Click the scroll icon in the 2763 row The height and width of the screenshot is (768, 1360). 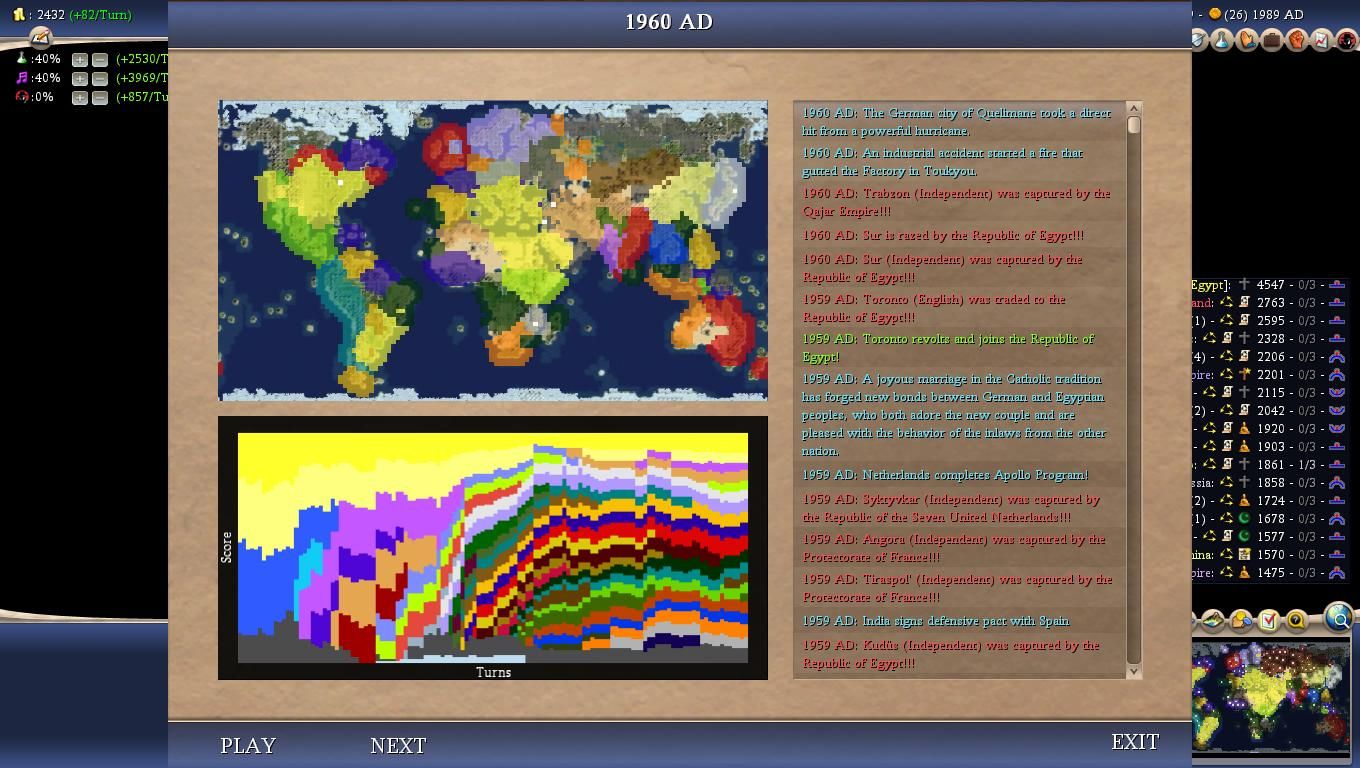pos(1244,302)
